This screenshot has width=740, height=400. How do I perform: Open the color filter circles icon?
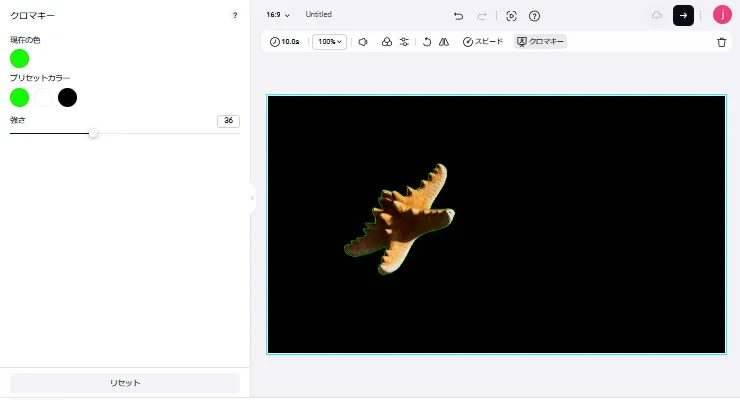[387, 42]
